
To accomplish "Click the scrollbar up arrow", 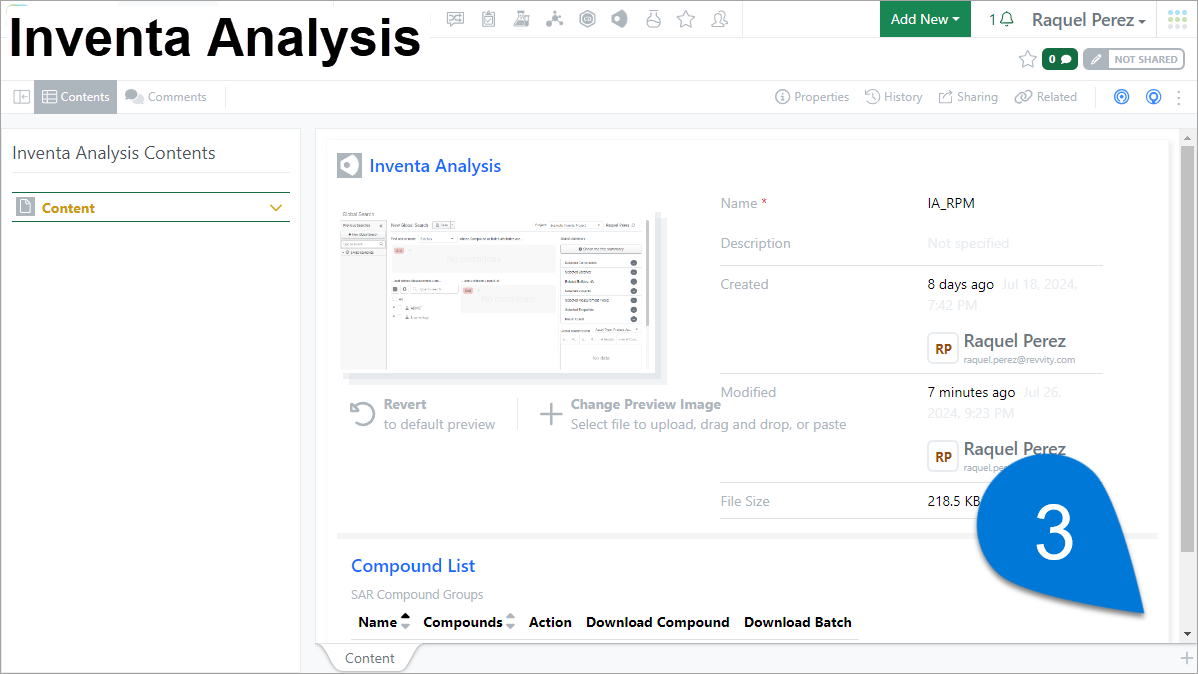I will tap(1187, 138).
